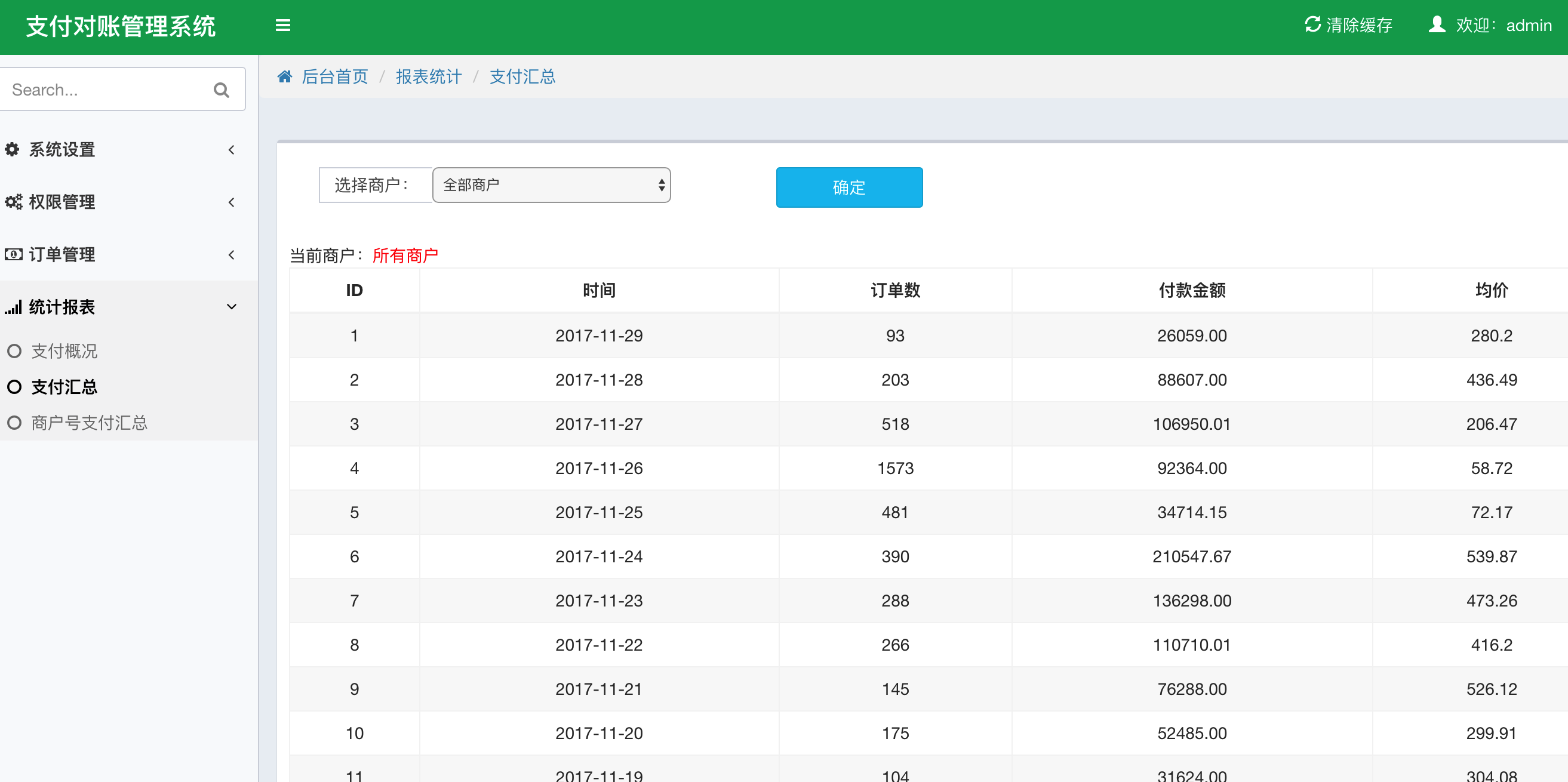This screenshot has height=782, width=1568.
Task: Click the 确定 button
Action: click(849, 187)
